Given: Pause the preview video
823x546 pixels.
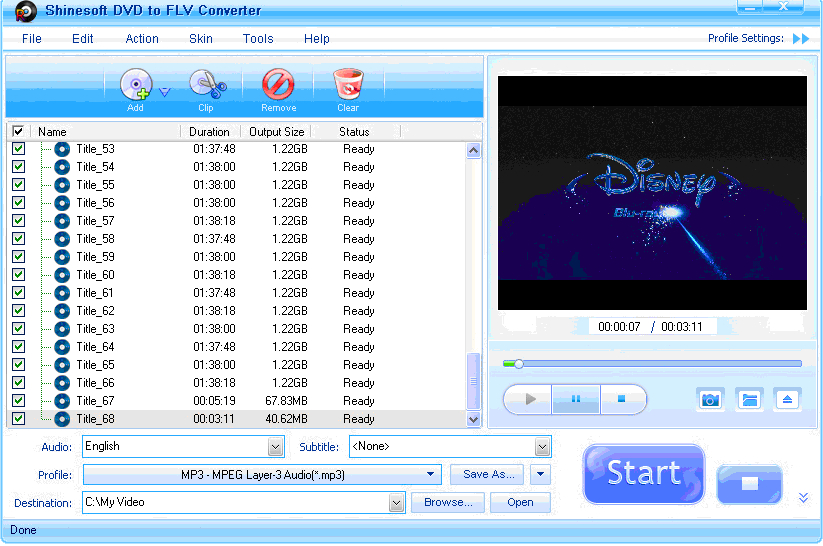Looking at the screenshot, I should 576,400.
